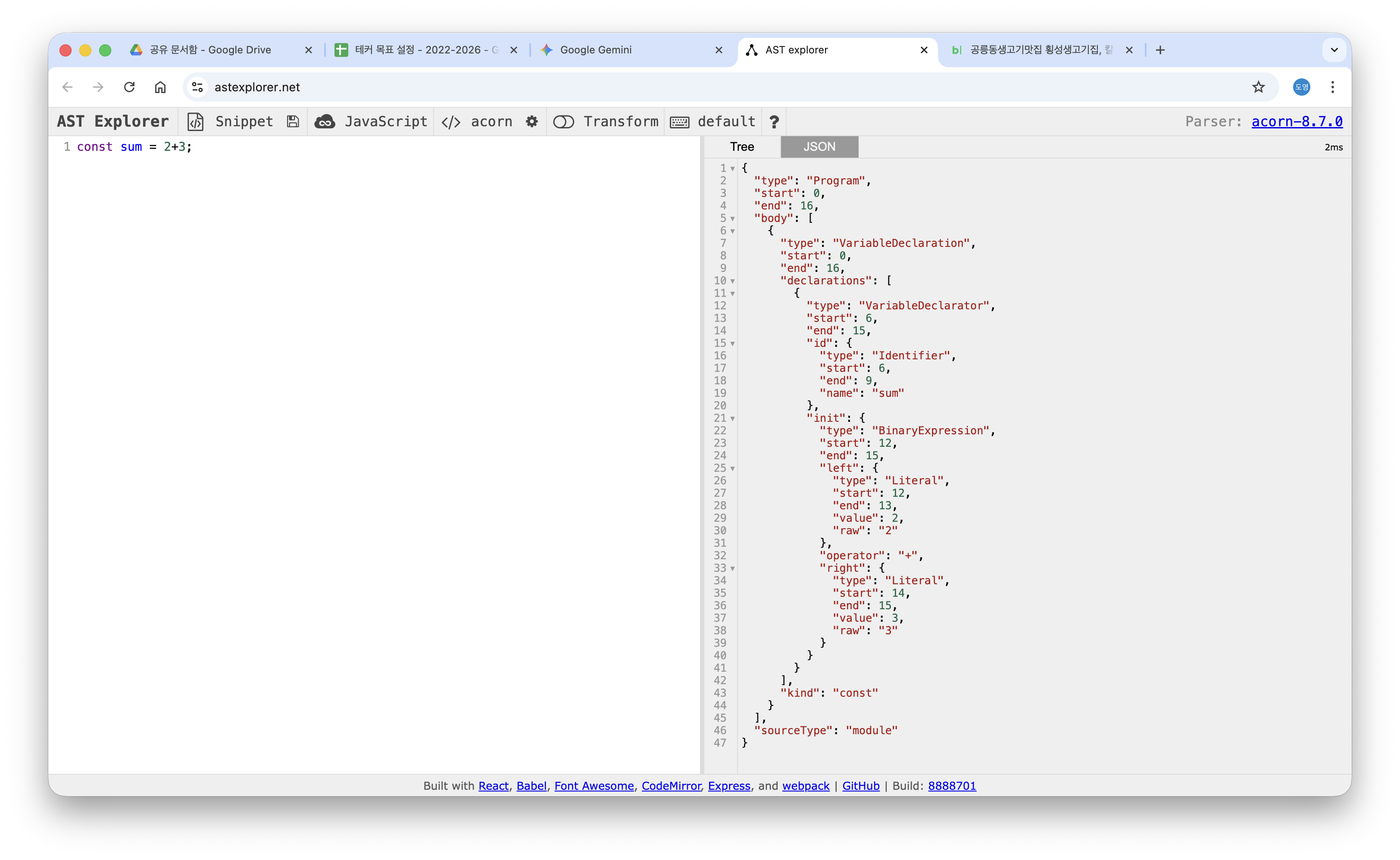Click the help question mark icon
This screenshot has height=860, width=1400.
pos(774,122)
